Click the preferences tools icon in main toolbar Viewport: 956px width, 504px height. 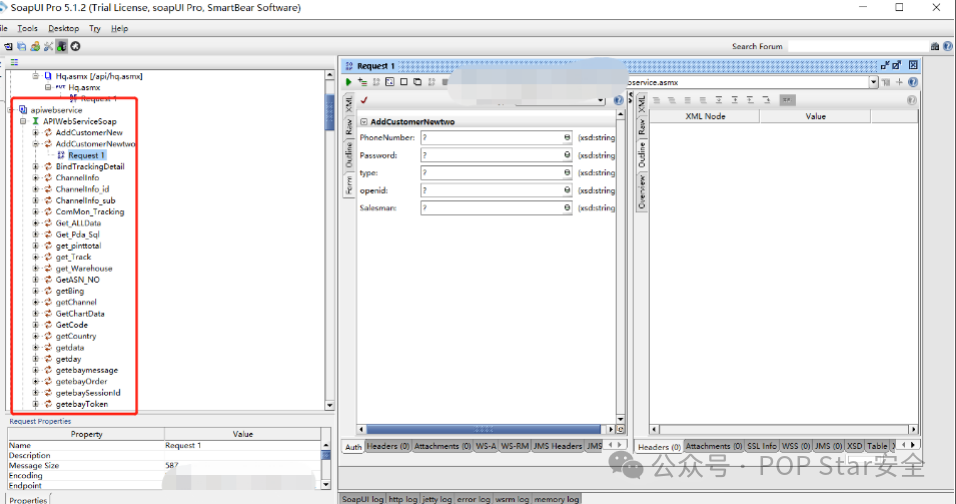pos(47,46)
